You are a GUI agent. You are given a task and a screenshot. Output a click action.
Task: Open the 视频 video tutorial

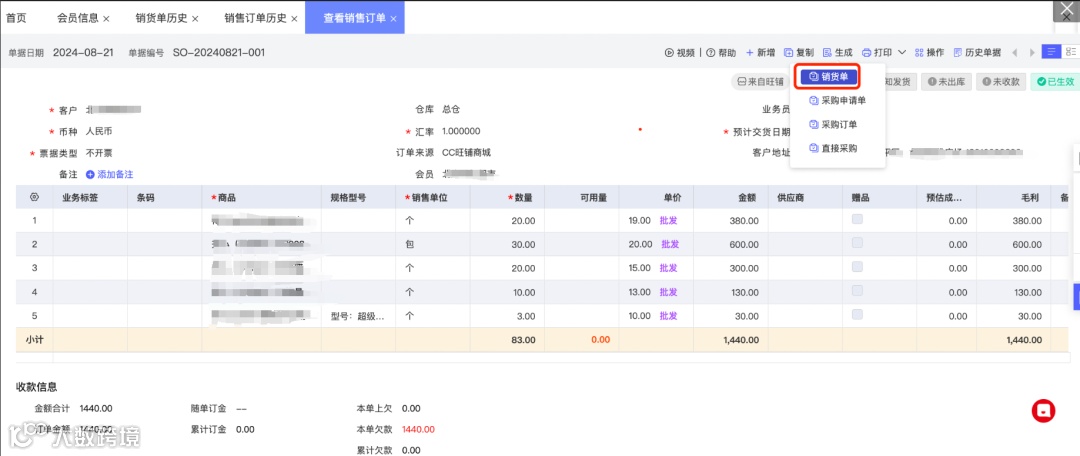[x=679, y=52]
